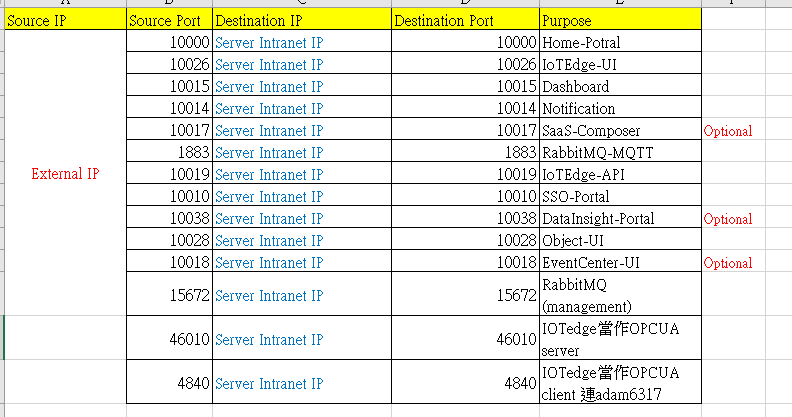Select the Optional note beside EventCenter-UI
Image resolution: width=792 pixels, height=417 pixels.
(x=728, y=263)
